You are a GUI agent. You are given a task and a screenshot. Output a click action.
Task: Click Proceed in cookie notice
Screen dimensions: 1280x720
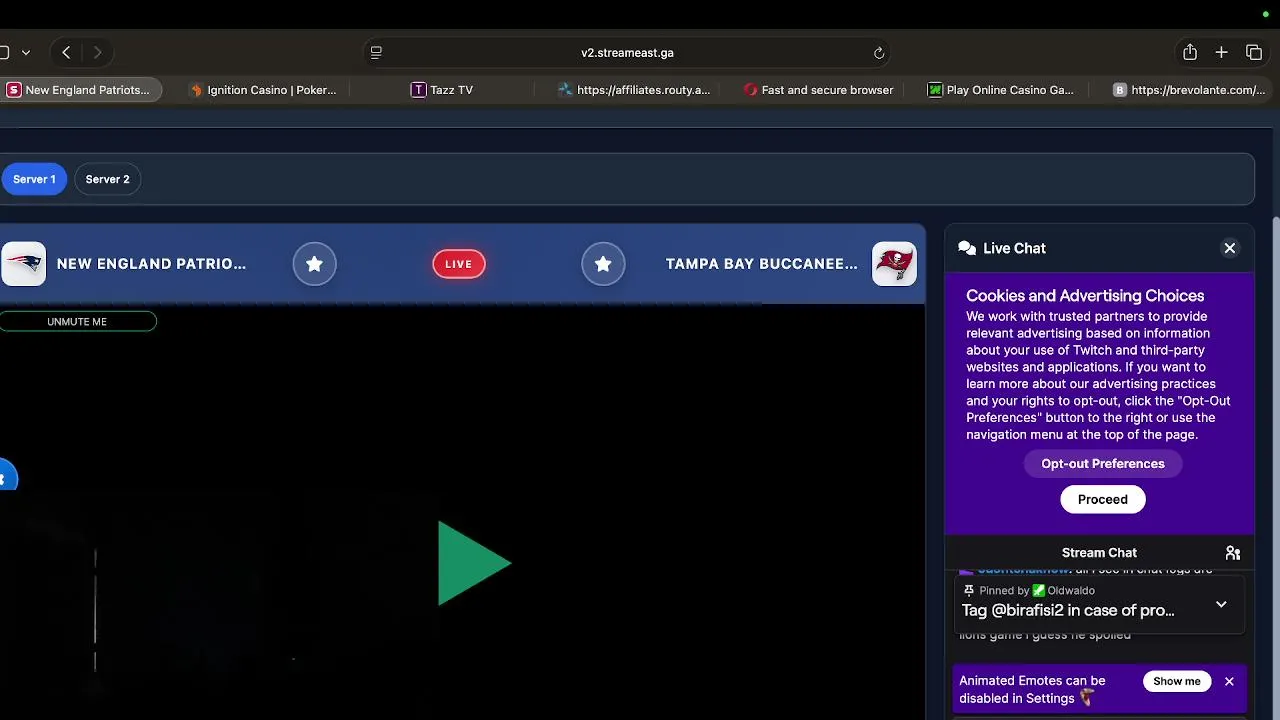[x=1103, y=499]
